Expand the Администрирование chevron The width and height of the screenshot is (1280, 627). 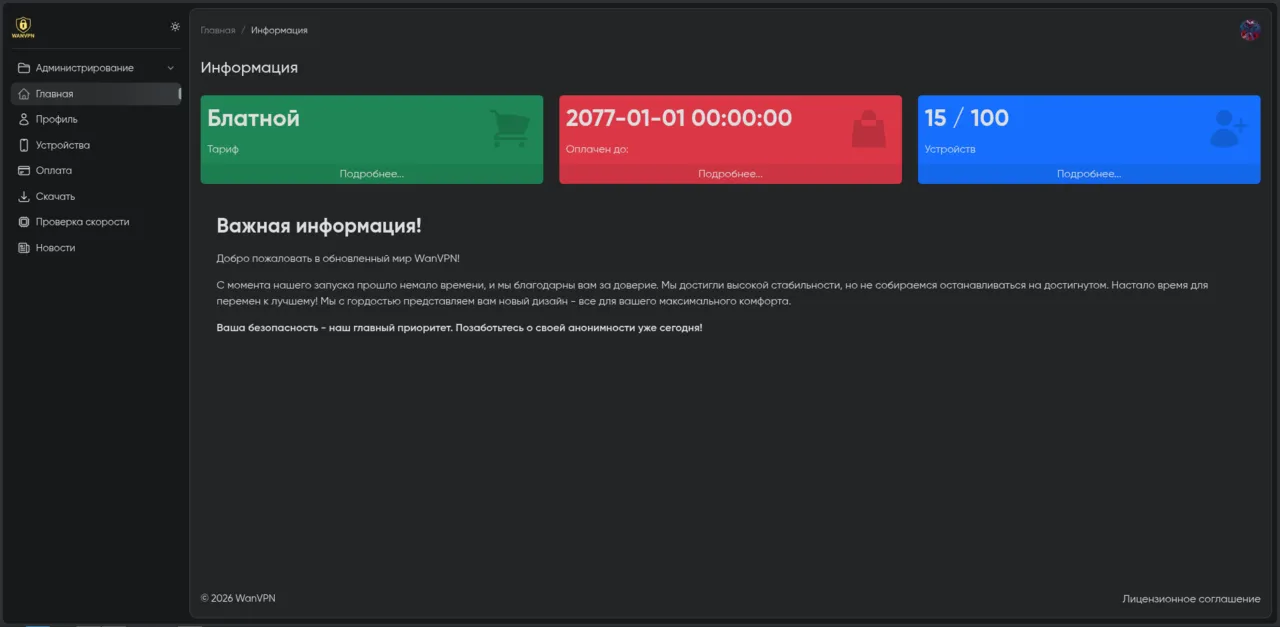(x=171, y=68)
